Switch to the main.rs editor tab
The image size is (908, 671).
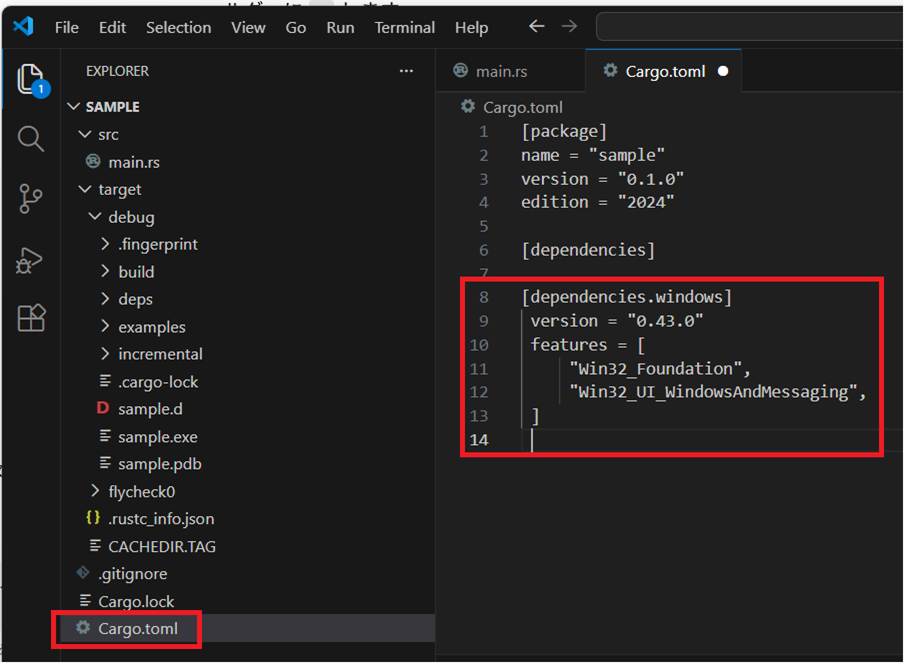pyautogui.click(x=500, y=71)
